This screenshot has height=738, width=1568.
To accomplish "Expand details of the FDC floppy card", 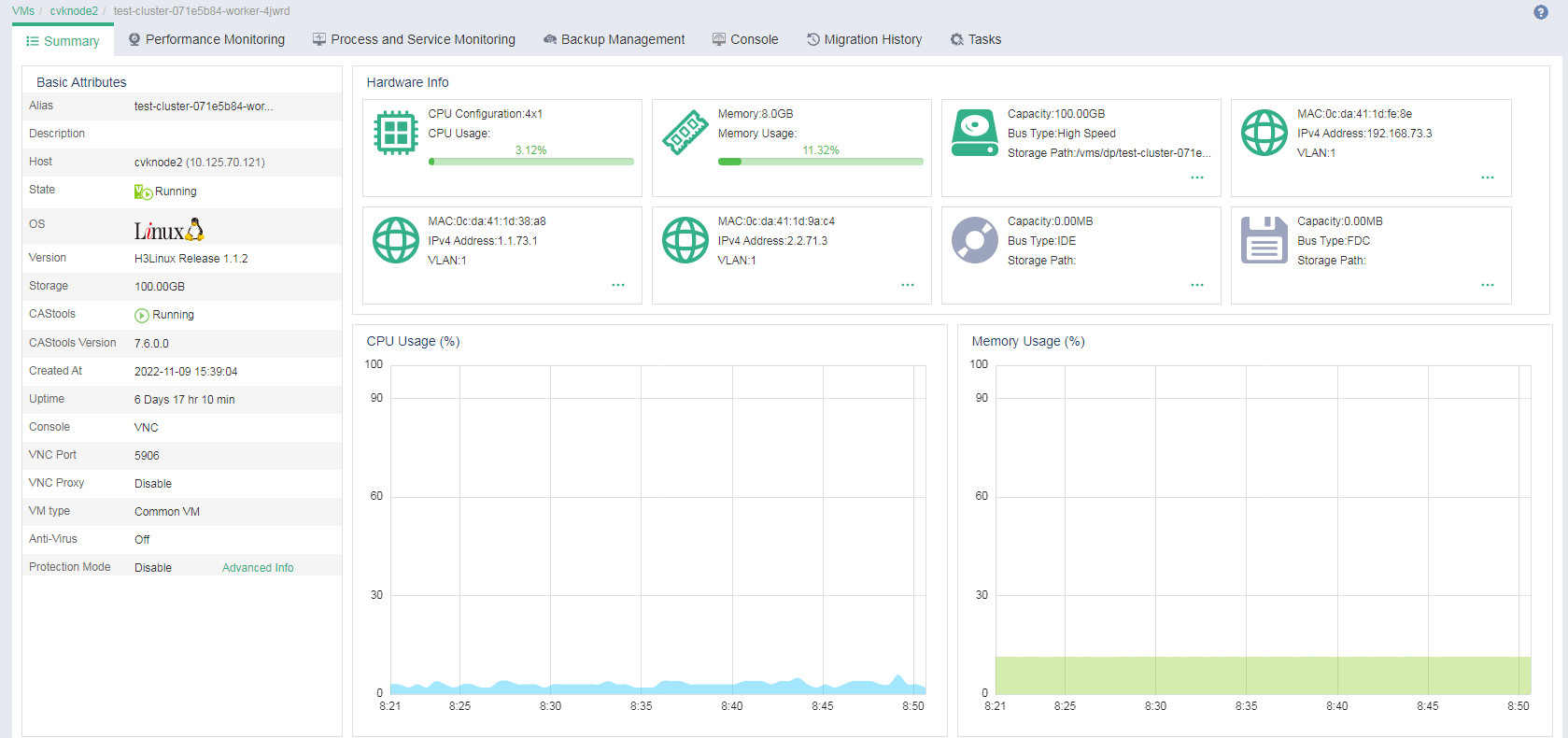I will tap(1488, 285).
